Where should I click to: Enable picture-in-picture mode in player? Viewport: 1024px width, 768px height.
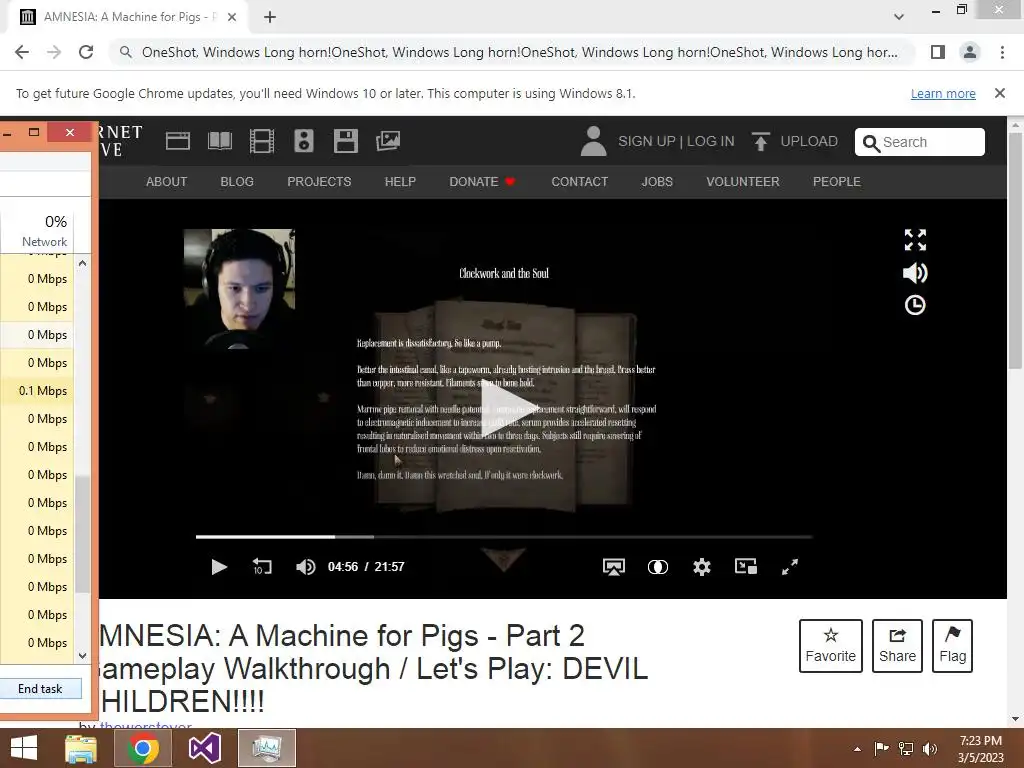click(745, 566)
